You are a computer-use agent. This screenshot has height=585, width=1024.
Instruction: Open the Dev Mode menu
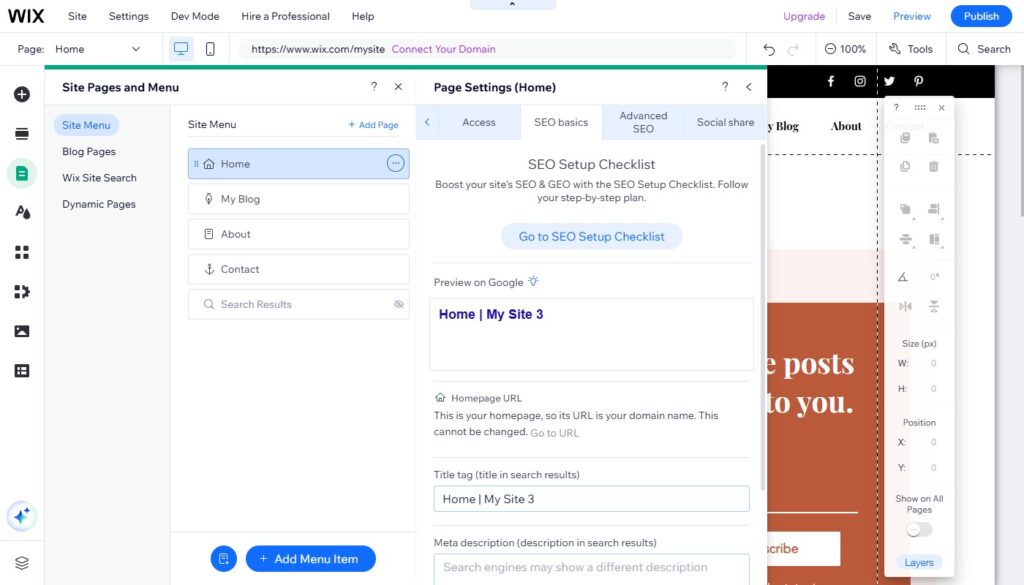195,16
